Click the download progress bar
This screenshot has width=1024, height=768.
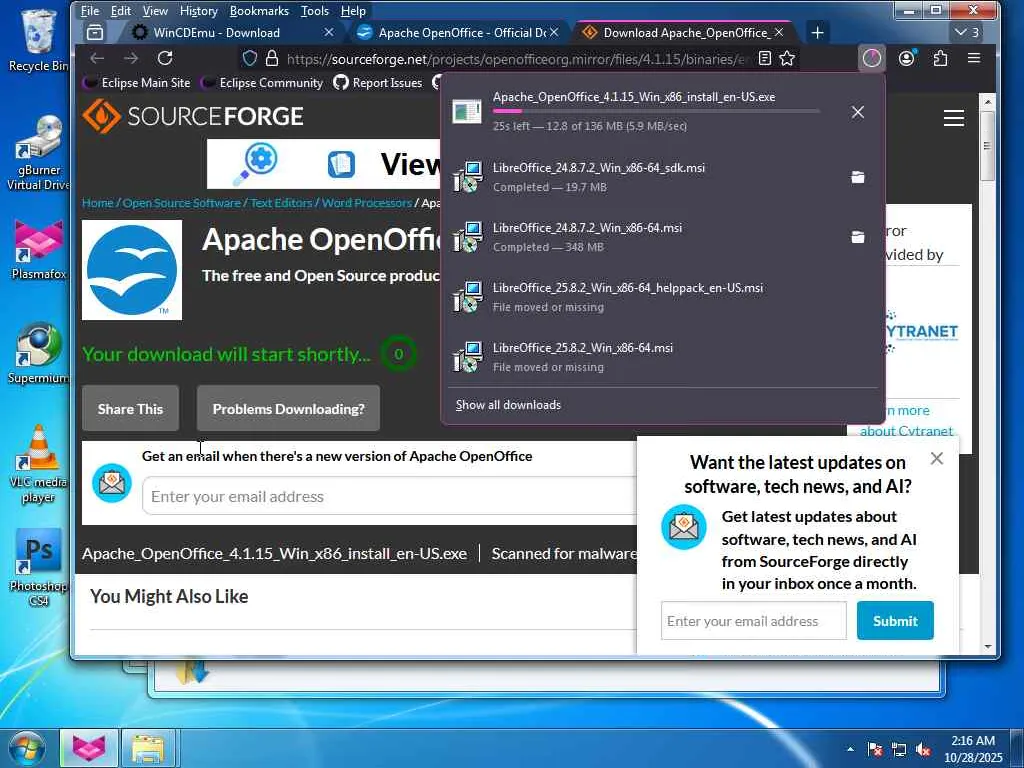point(656,112)
